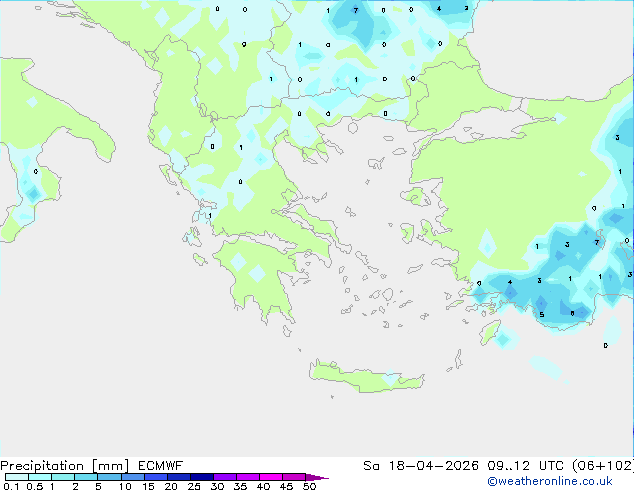The height and width of the screenshot is (490, 634).
Task: Select the Precipitation [mm] title text
Action: tap(65, 466)
